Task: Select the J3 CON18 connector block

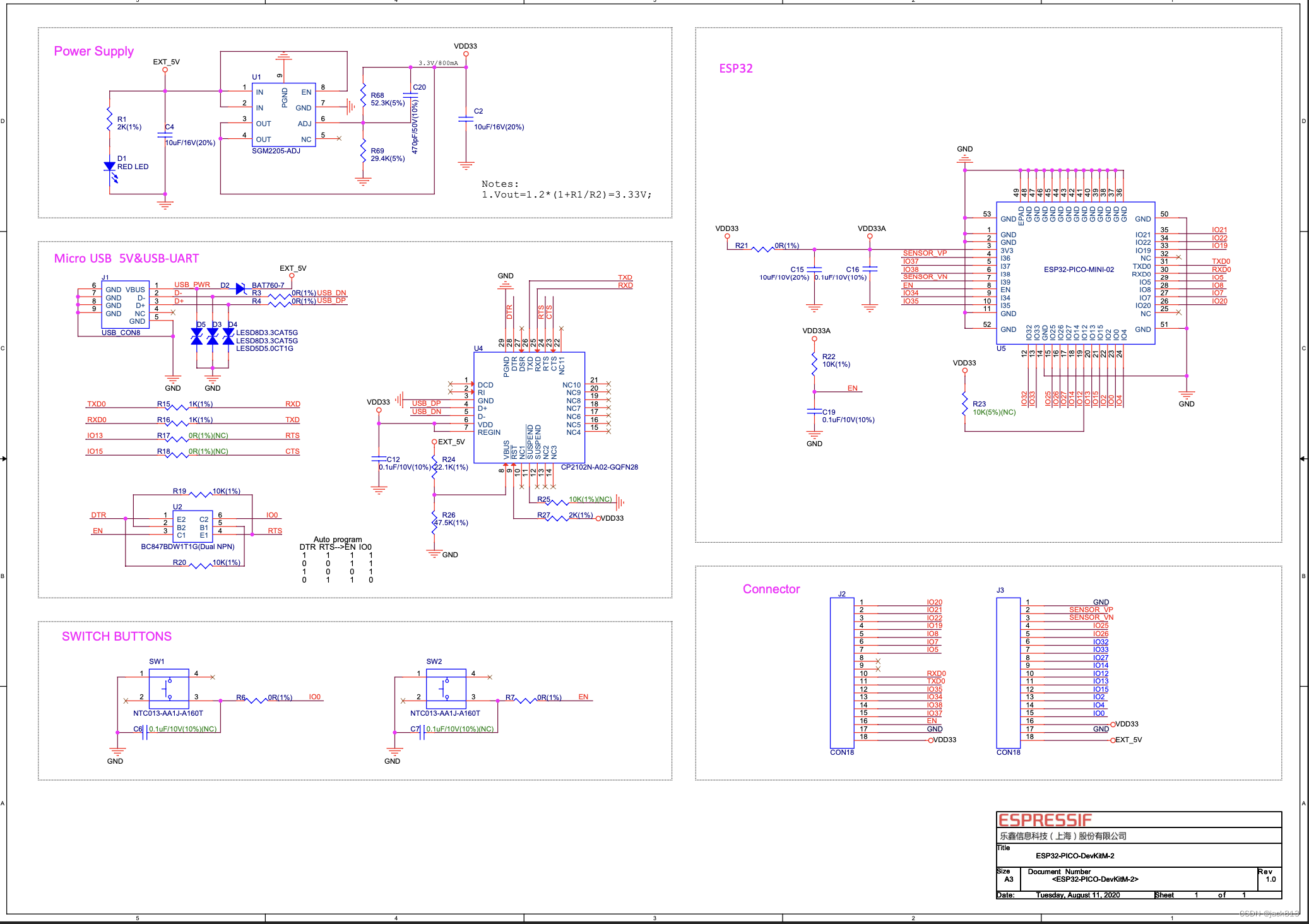Action: tap(1008, 672)
